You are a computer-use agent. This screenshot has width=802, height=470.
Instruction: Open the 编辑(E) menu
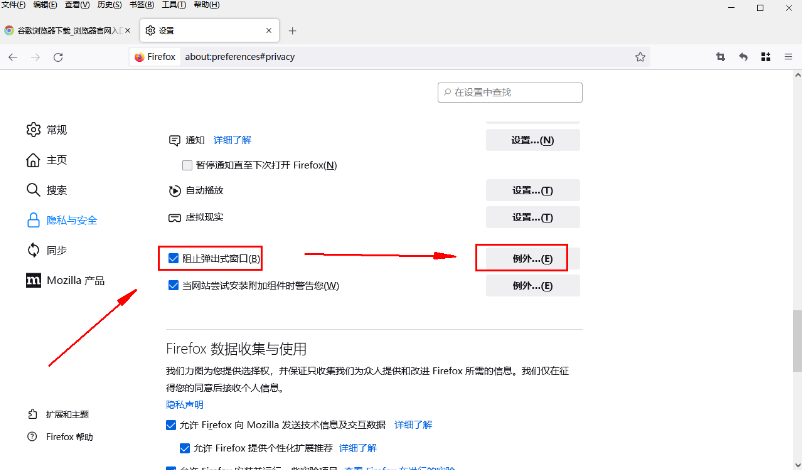coord(45,5)
